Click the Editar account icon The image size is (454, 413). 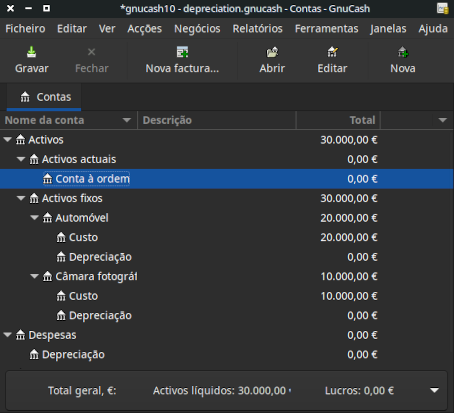point(332,52)
